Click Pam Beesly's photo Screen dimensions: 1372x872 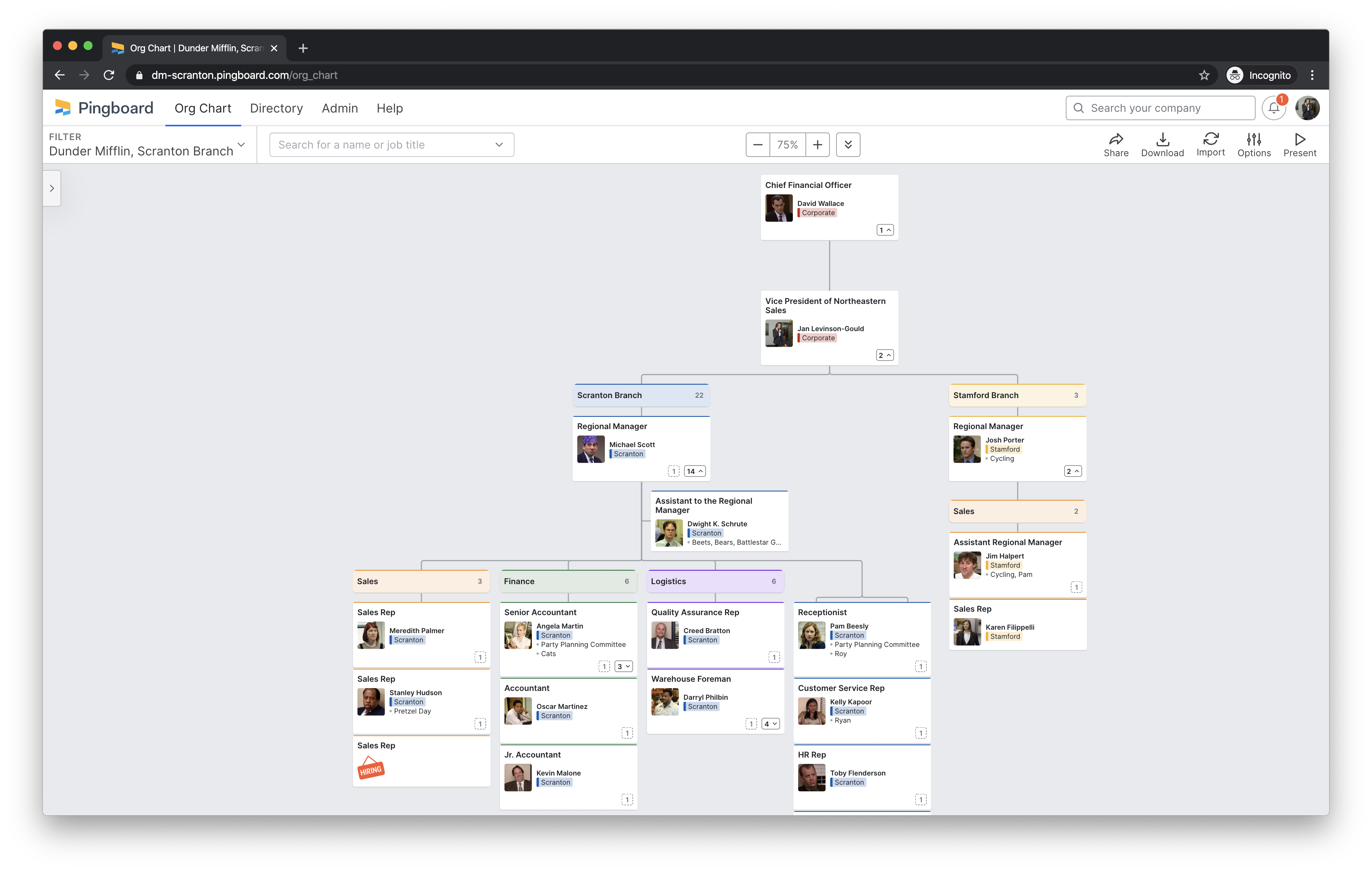click(811, 636)
